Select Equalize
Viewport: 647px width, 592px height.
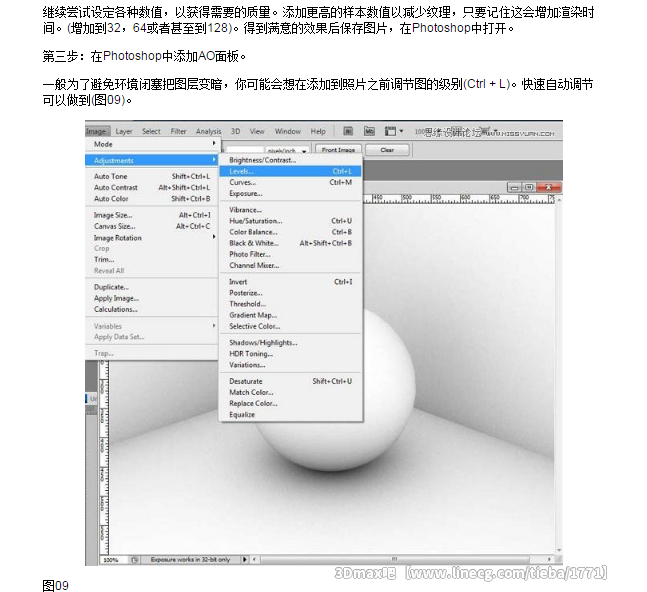point(290,415)
